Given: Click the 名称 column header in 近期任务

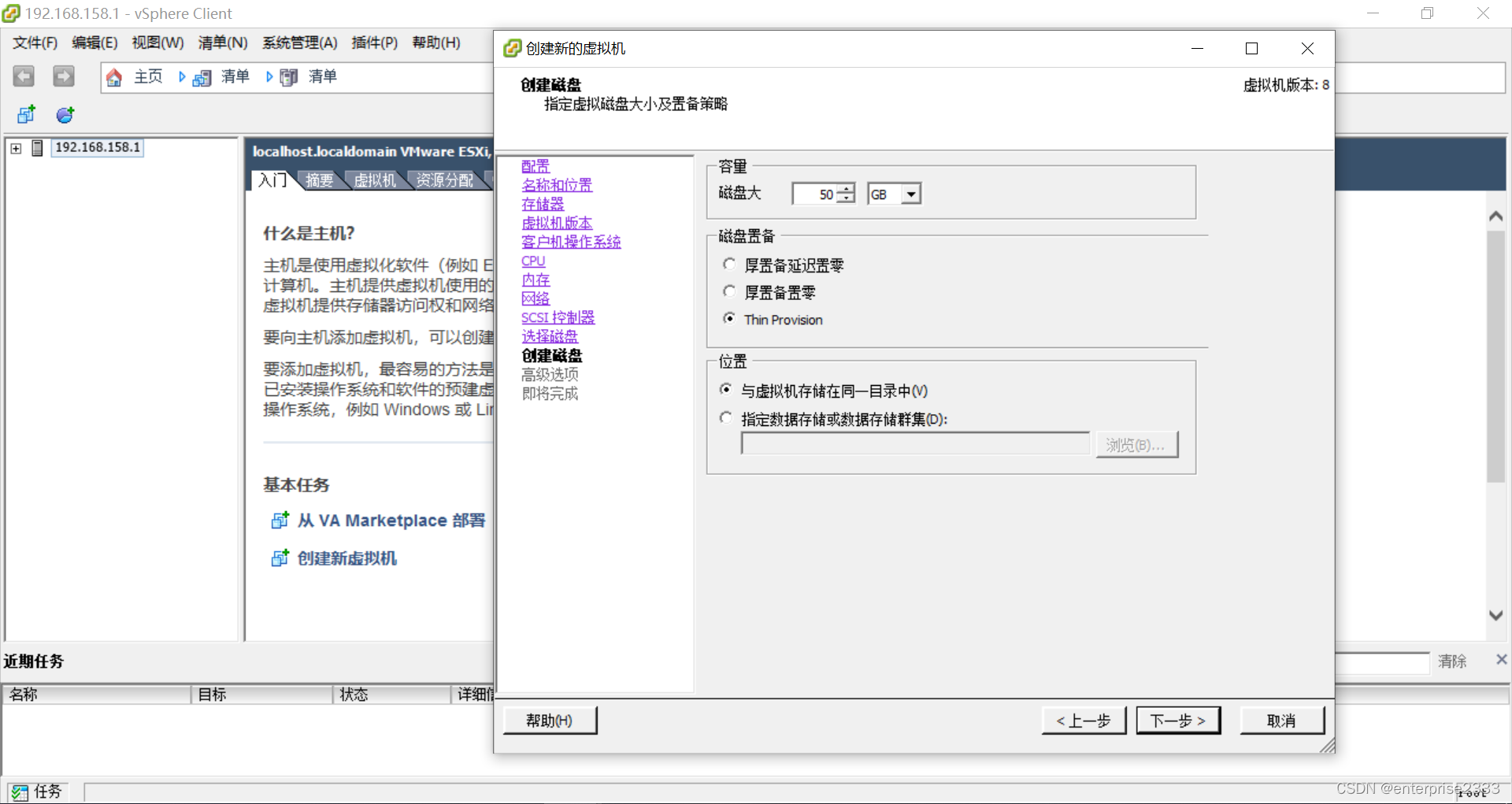Looking at the screenshot, I should [97, 694].
